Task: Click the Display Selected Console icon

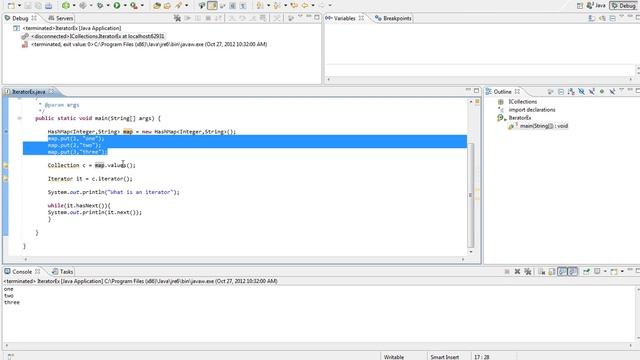Action: [x=597, y=271]
